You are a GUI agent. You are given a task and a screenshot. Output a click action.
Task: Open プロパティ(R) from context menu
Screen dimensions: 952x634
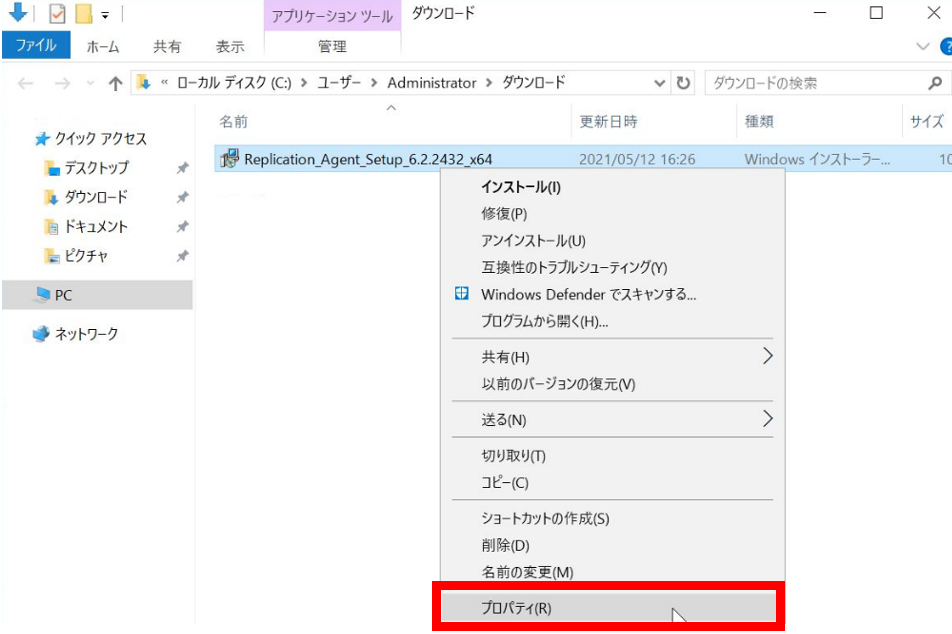pos(608,607)
